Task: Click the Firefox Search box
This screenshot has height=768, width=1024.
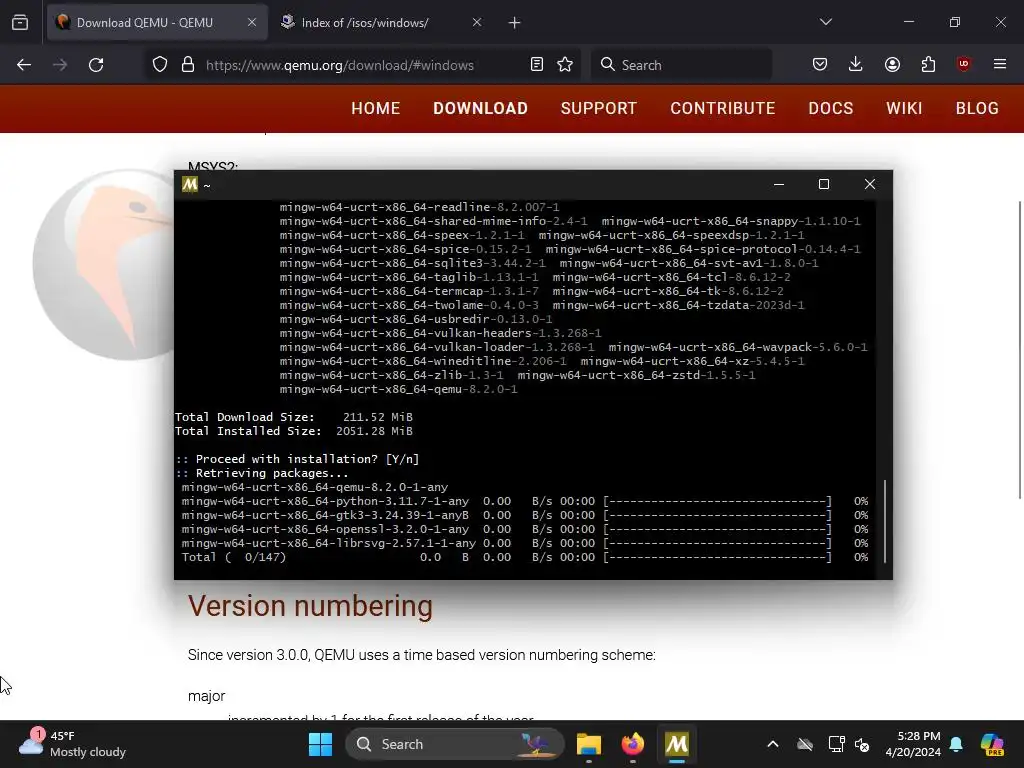Action: [682, 65]
